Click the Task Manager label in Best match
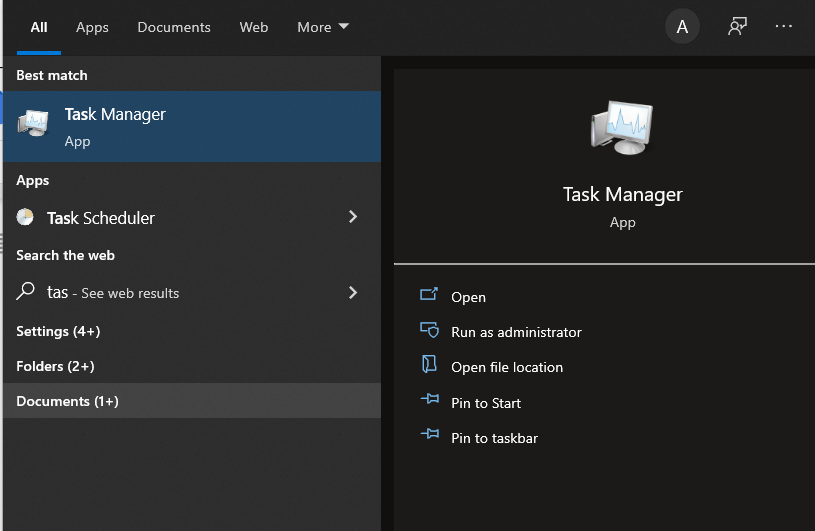 click(115, 114)
